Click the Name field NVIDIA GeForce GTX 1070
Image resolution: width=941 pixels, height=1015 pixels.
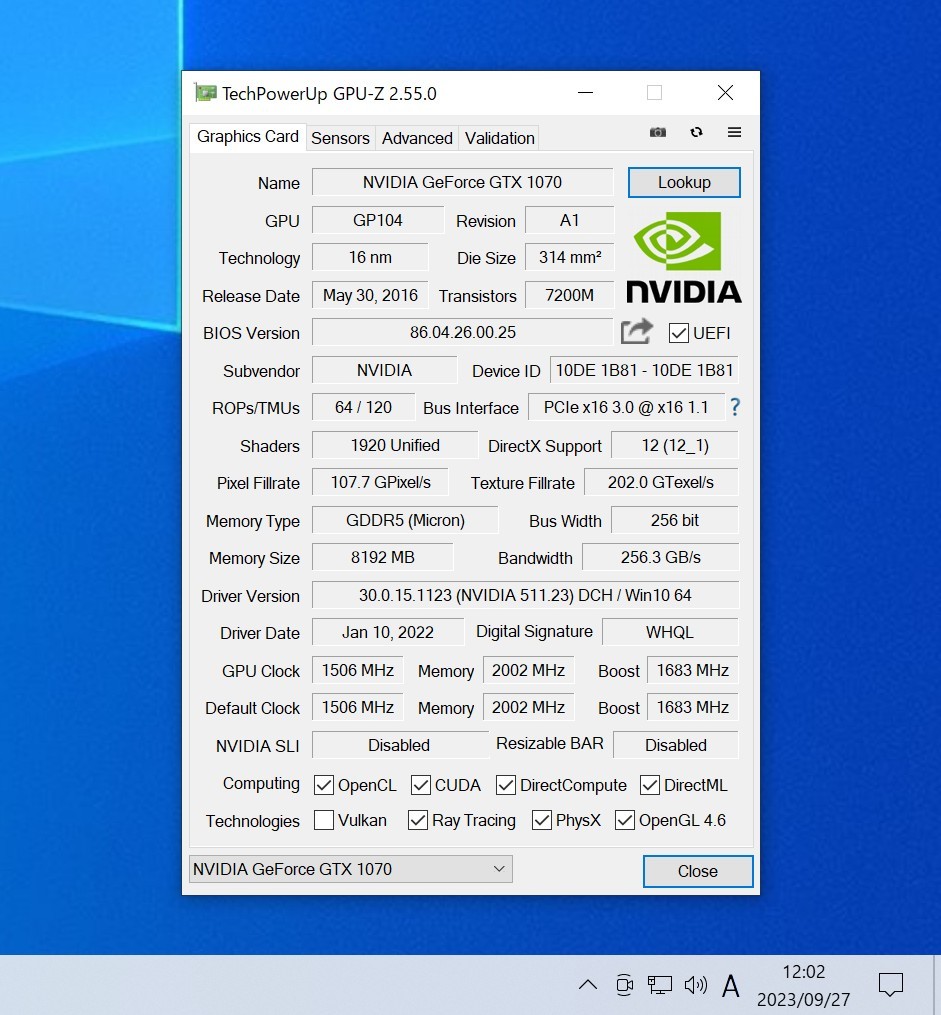click(x=462, y=182)
